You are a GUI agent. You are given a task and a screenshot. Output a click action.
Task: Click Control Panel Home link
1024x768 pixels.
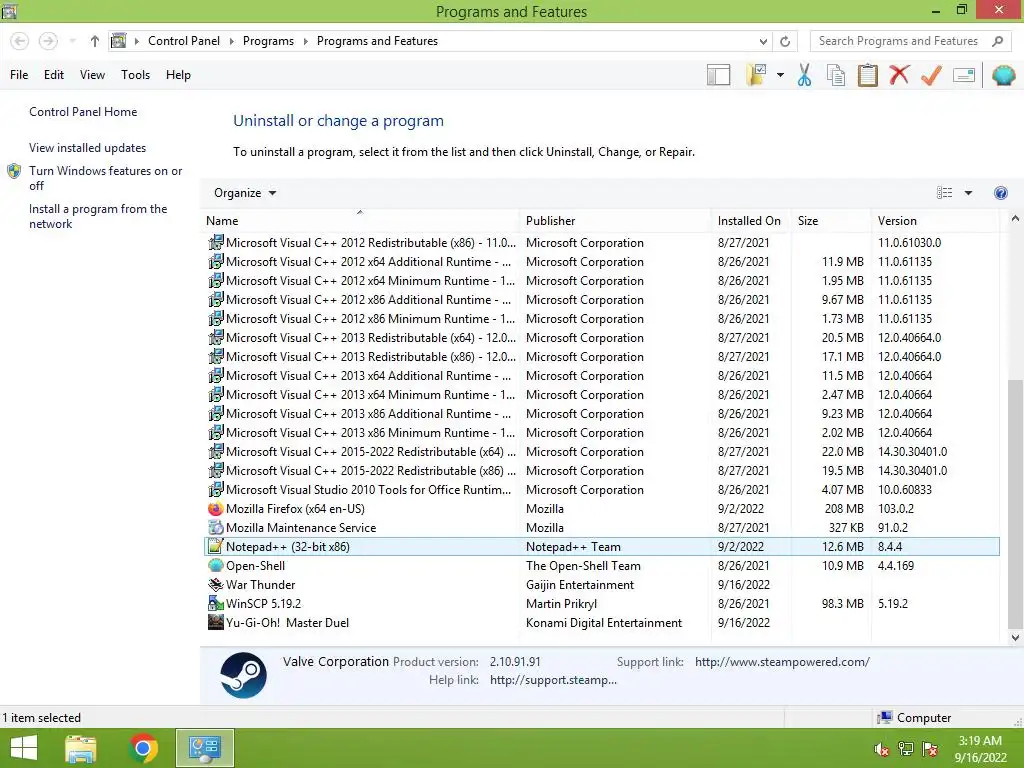[83, 112]
